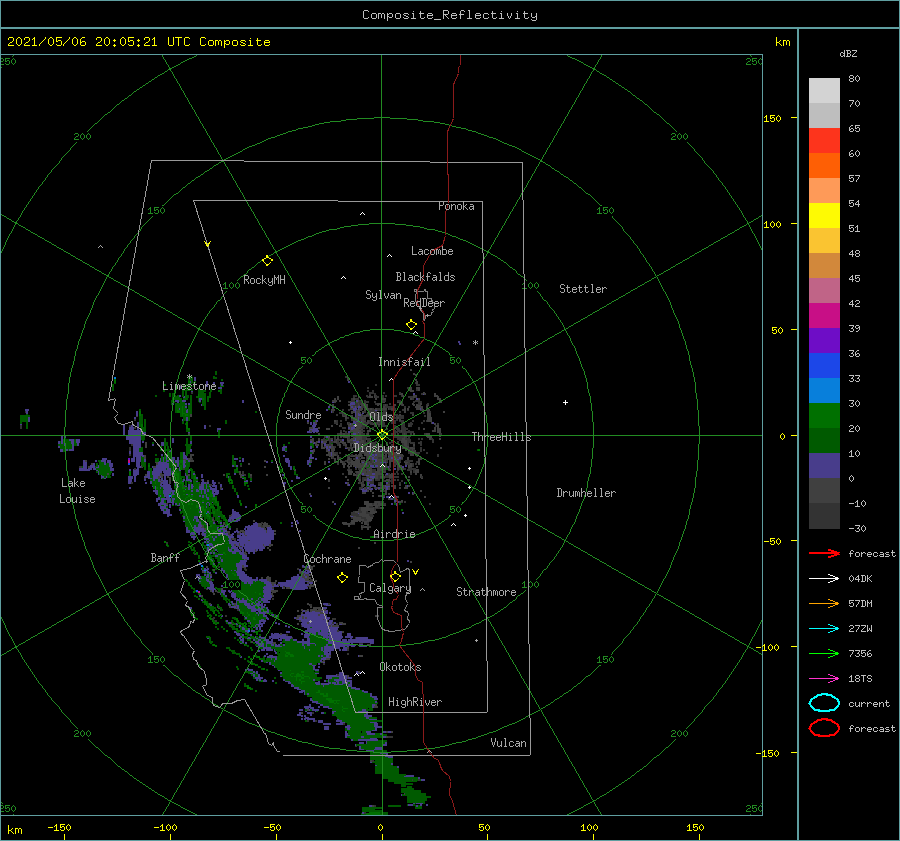
Task: Click the Sylvan label
Action: click(x=383, y=295)
